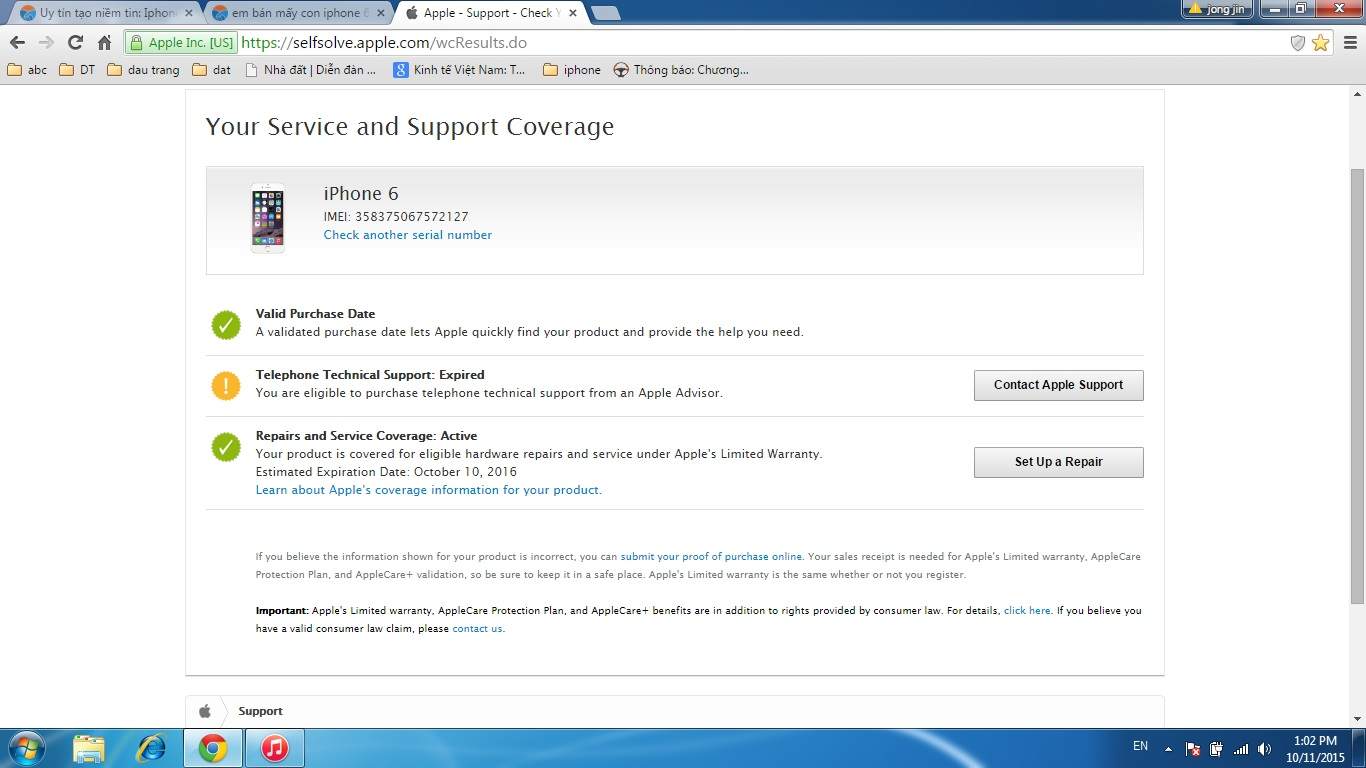Image resolution: width=1366 pixels, height=768 pixels.
Task: Click the yellow warning icon for Telephone Technical Support
Action: [226, 386]
